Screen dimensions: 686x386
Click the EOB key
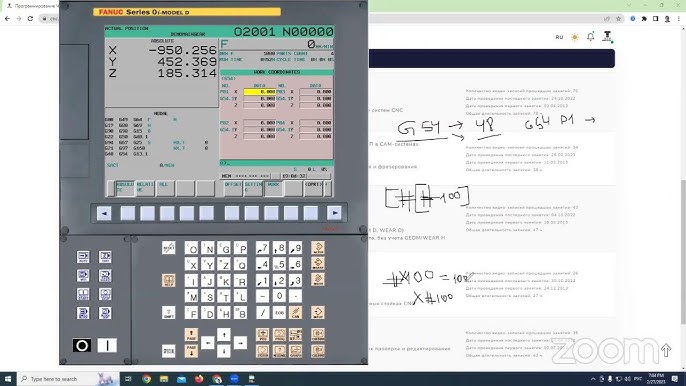(x=279, y=312)
